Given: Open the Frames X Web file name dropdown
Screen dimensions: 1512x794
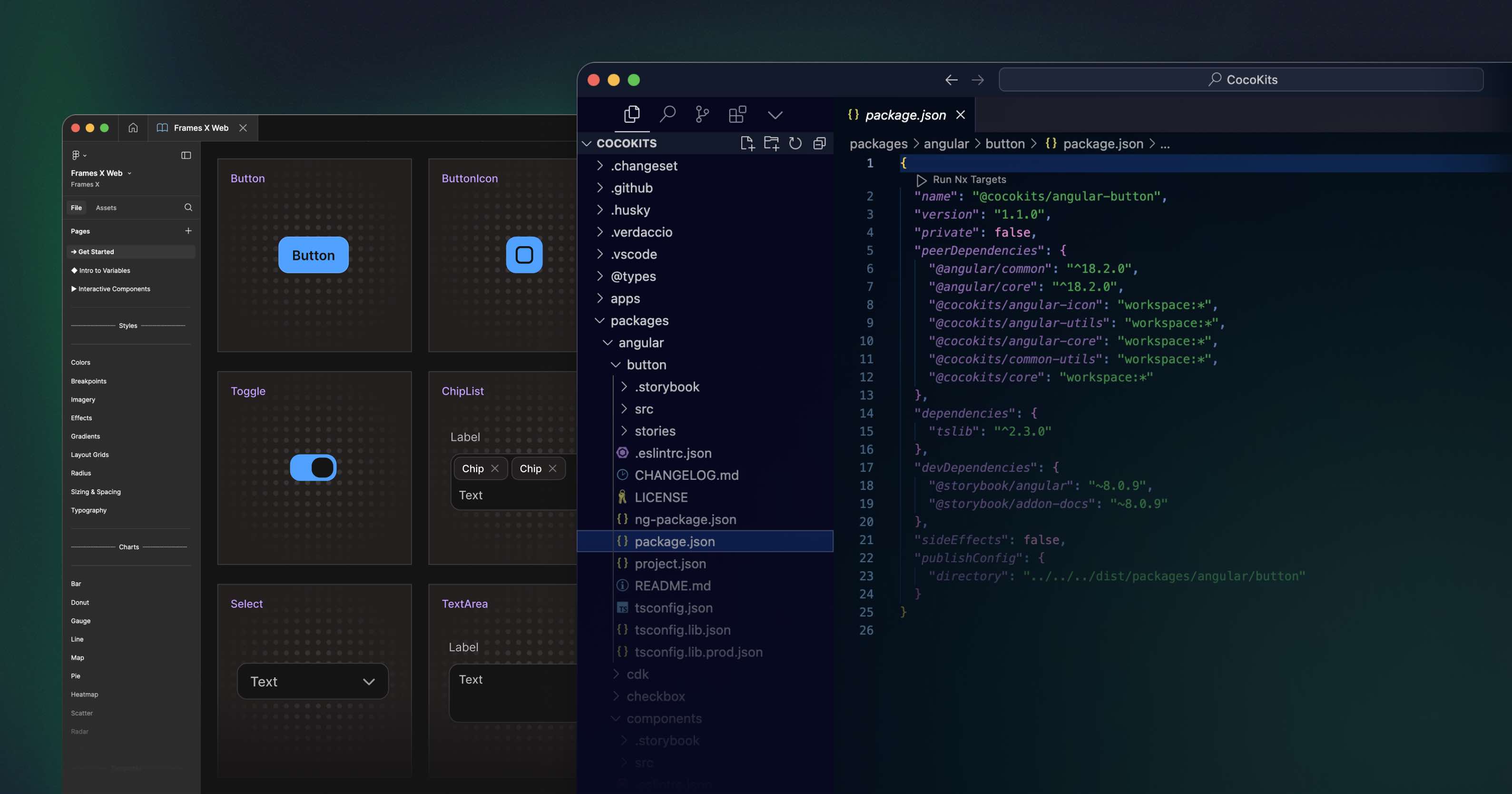Looking at the screenshot, I should 130,173.
